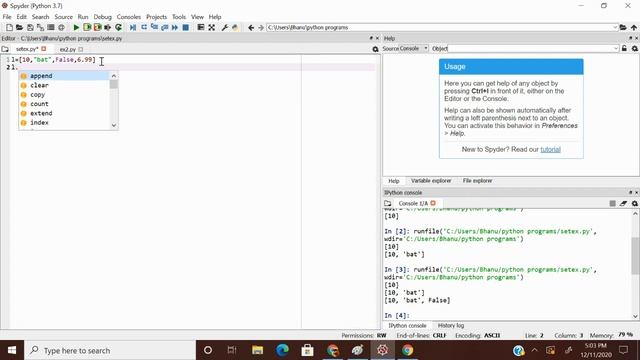Image resolution: width=640 pixels, height=360 pixels.
Task: Start debugging the file
Action: [x=133, y=27]
